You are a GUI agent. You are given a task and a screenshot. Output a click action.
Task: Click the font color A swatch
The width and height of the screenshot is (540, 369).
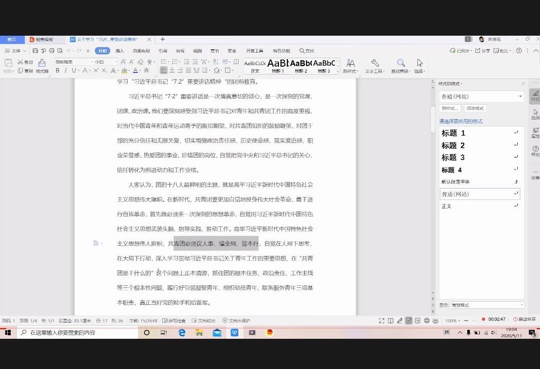(x=135, y=71)
